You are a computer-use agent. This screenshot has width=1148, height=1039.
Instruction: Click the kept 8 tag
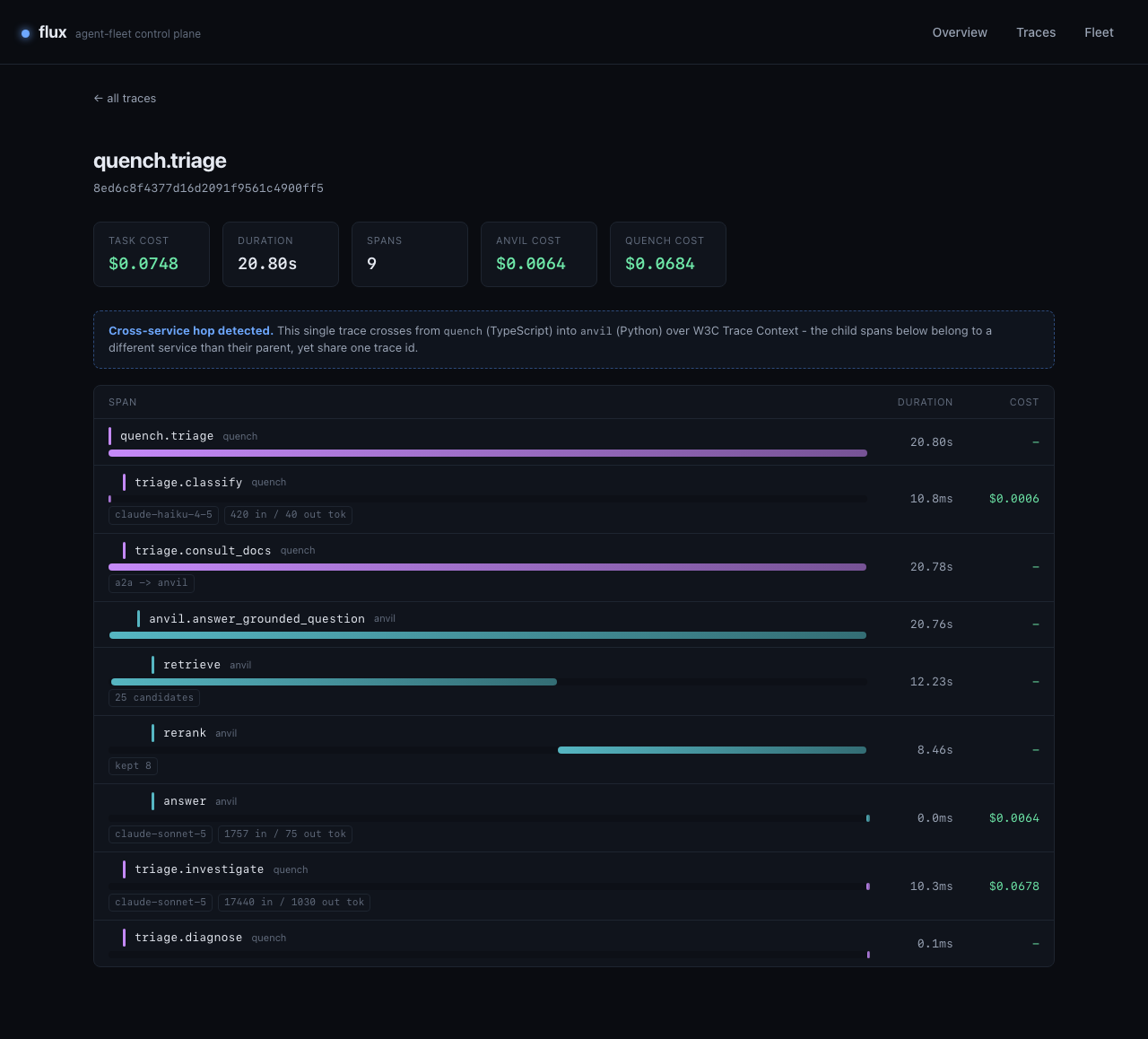pyautogui.click(x=133, y=766)
